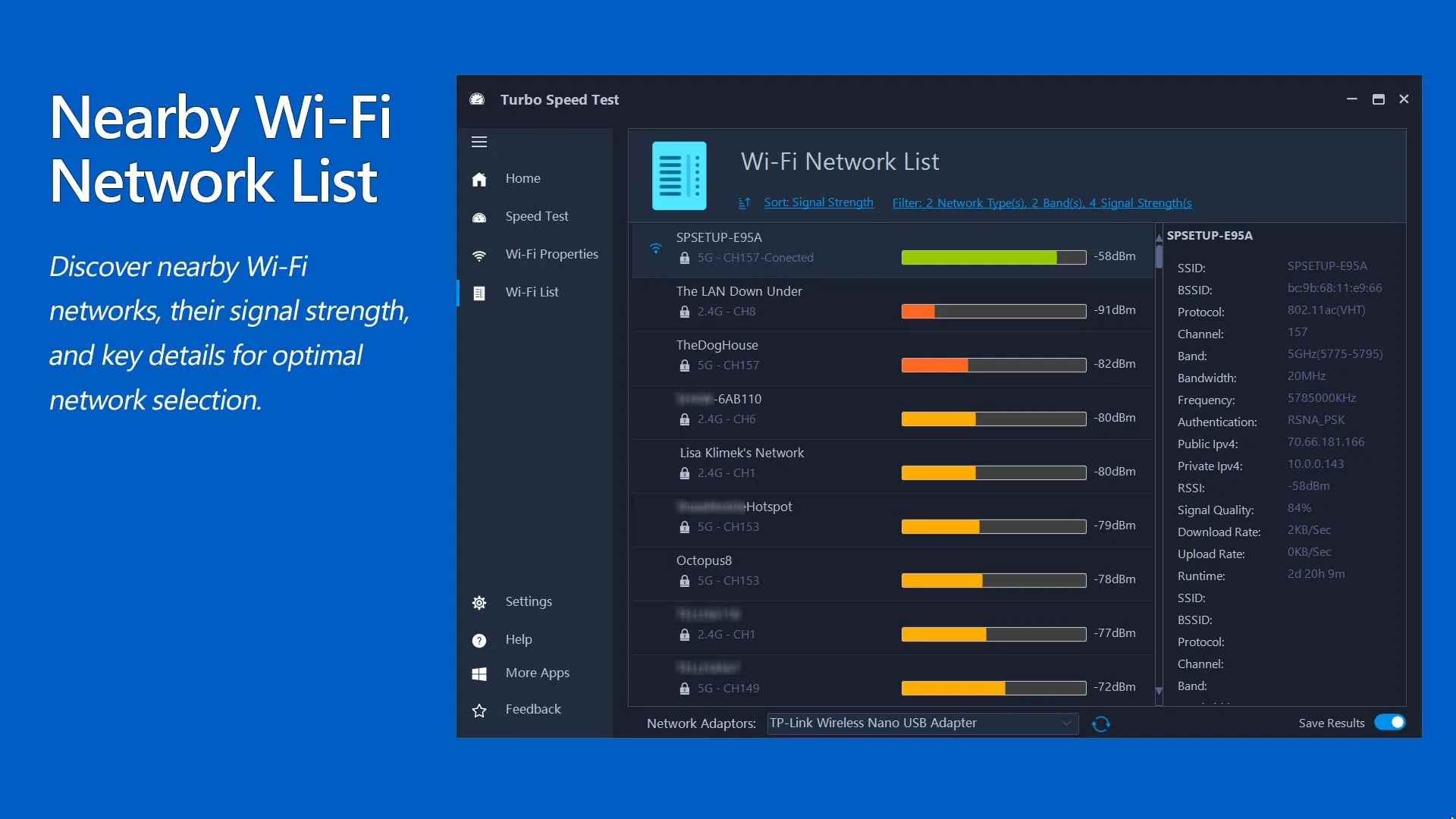
Task: Open the hamburger navigation menu
Action: [479, 142]
